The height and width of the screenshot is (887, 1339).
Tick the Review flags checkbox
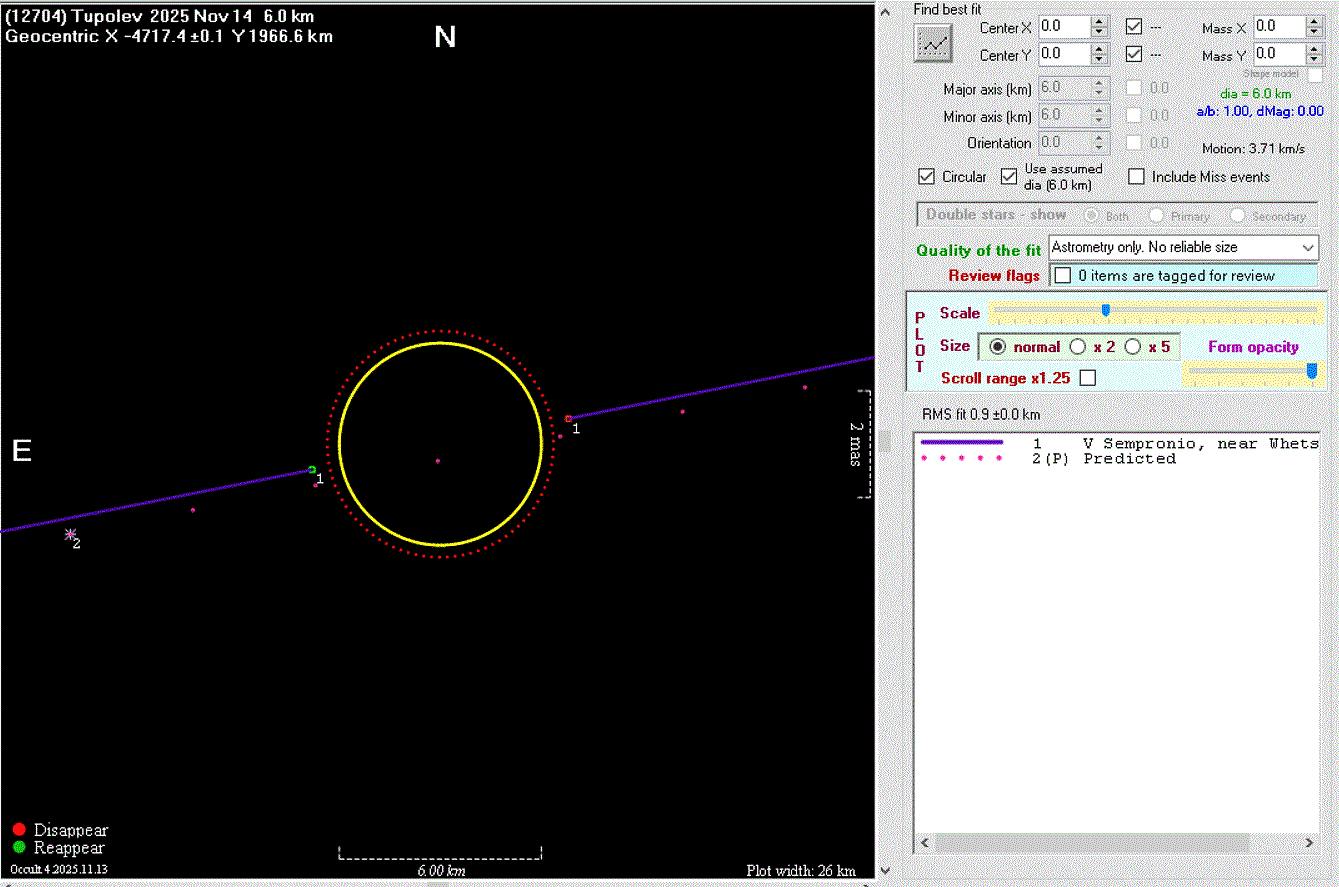(x=1063, y=275)
